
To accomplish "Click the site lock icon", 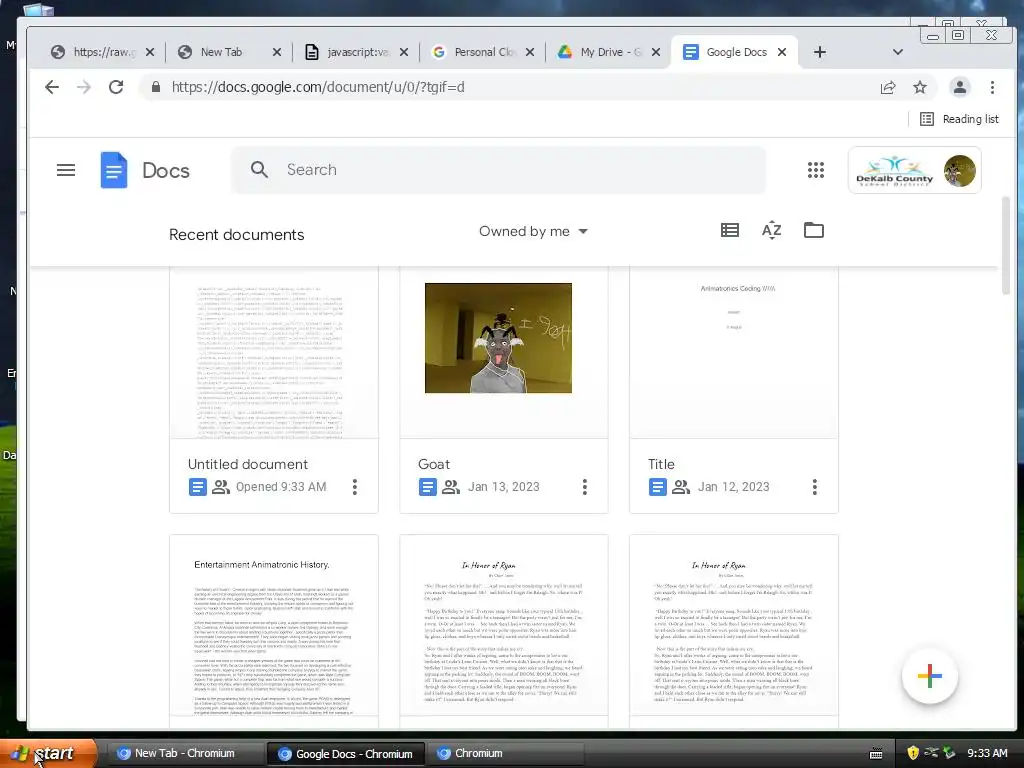I will point(155,87).
